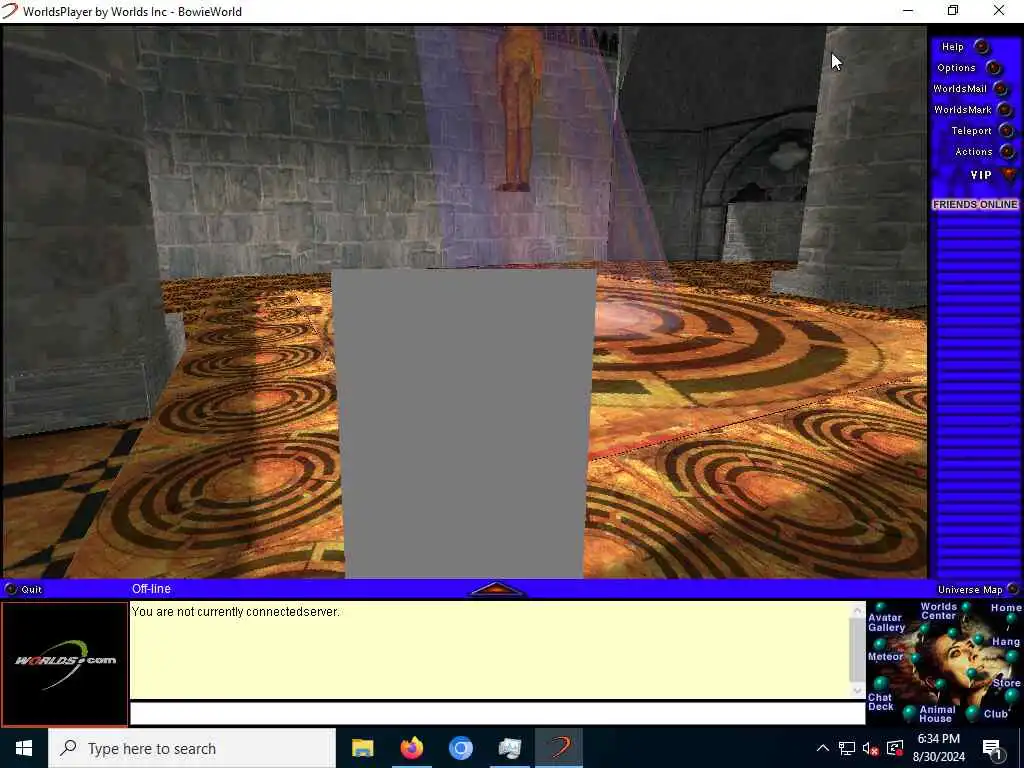1024x768 pixels.
Task: Click the FRIENDS ONLINE header
Action: (975, 204)
